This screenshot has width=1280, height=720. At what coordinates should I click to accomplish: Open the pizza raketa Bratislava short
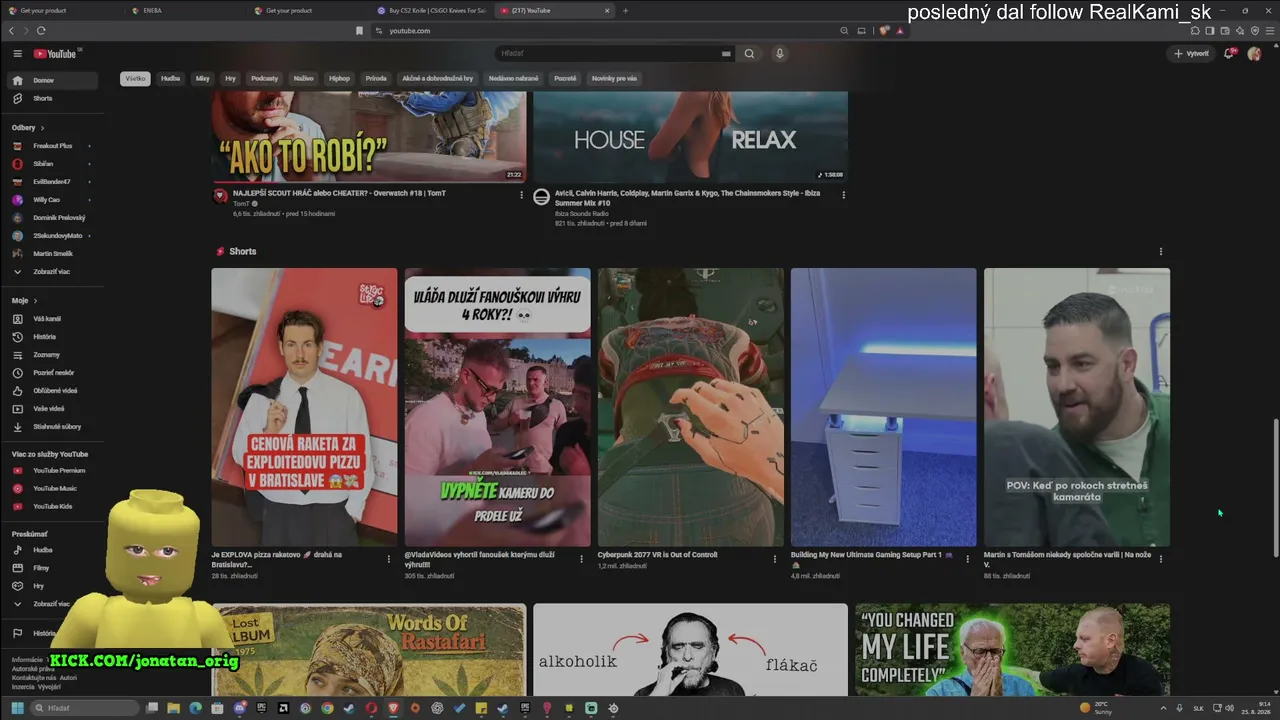[x=304, y=407]
